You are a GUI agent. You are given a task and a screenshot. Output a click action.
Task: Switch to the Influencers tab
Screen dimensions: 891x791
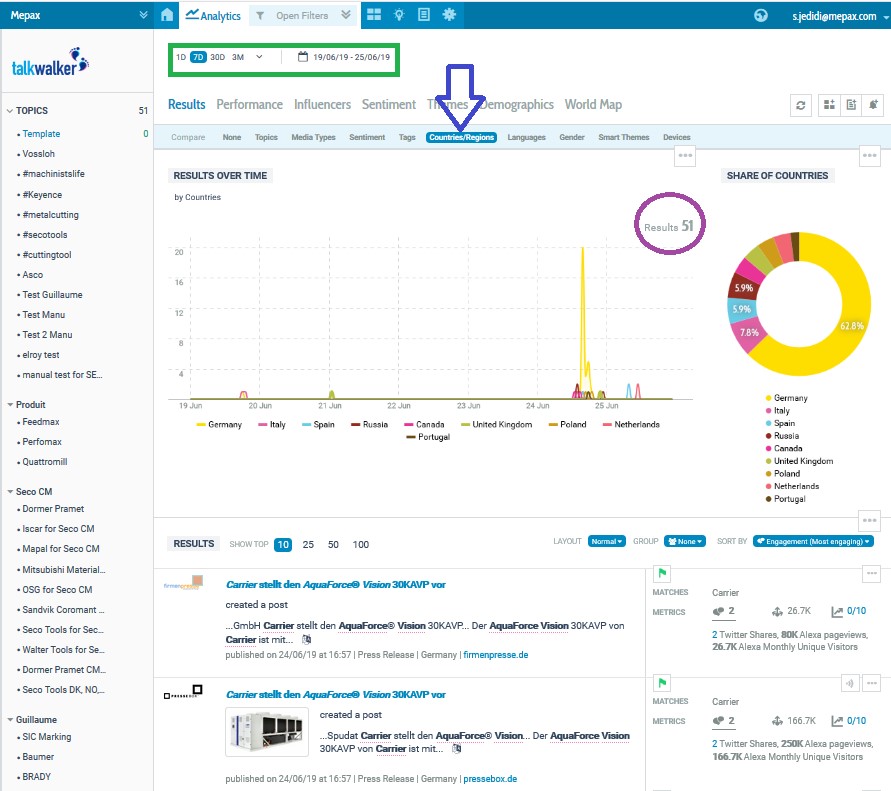322,104
